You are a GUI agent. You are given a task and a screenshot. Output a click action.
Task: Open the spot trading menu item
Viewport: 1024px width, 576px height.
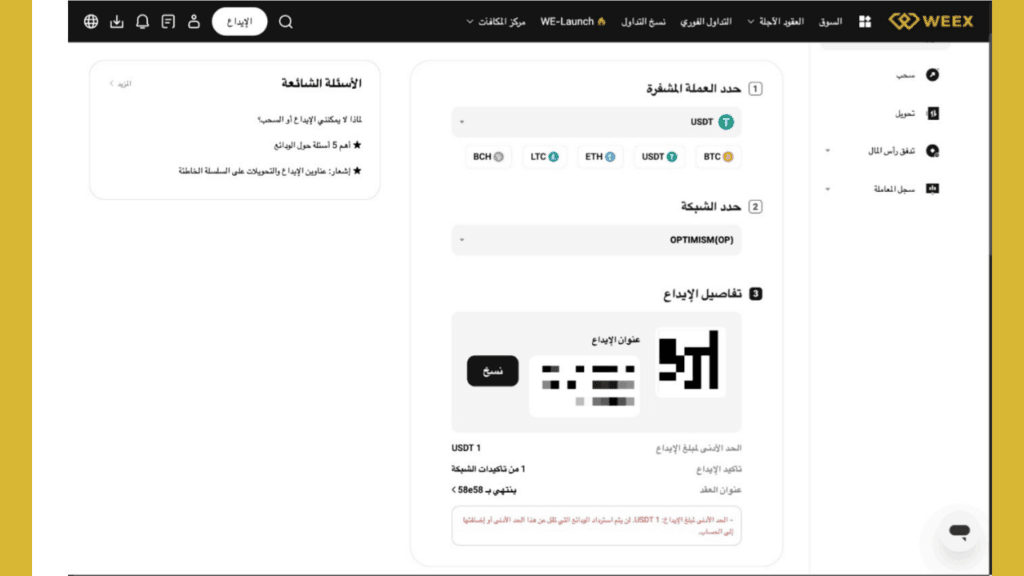click(x=705, y=22)
